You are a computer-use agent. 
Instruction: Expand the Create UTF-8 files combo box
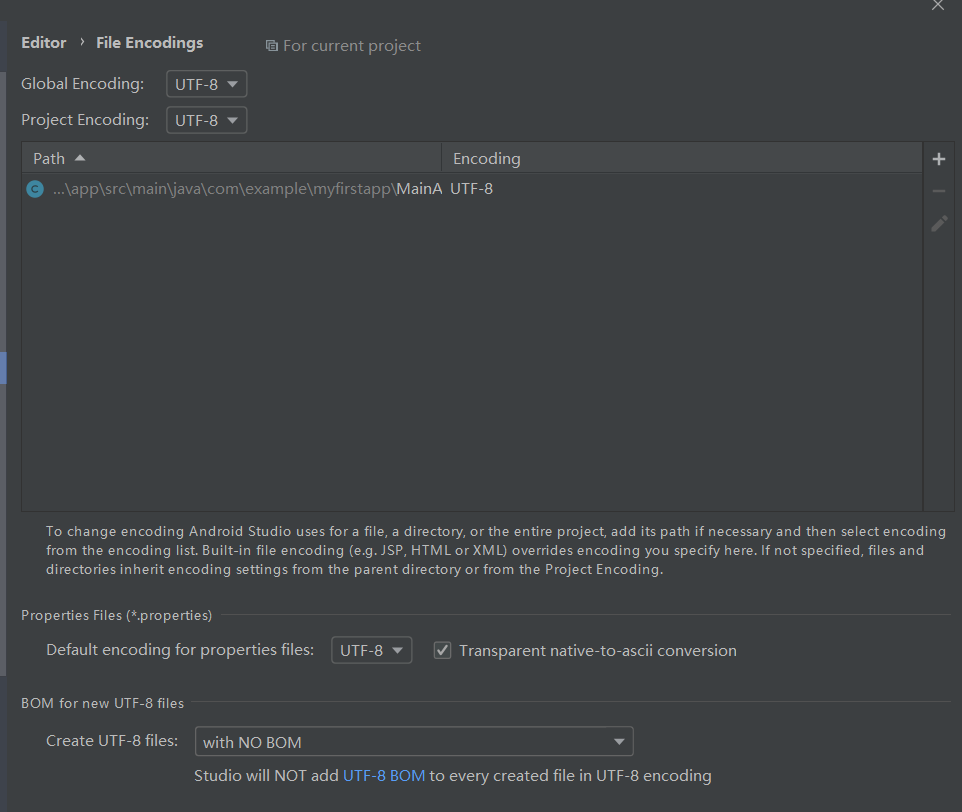414,741
